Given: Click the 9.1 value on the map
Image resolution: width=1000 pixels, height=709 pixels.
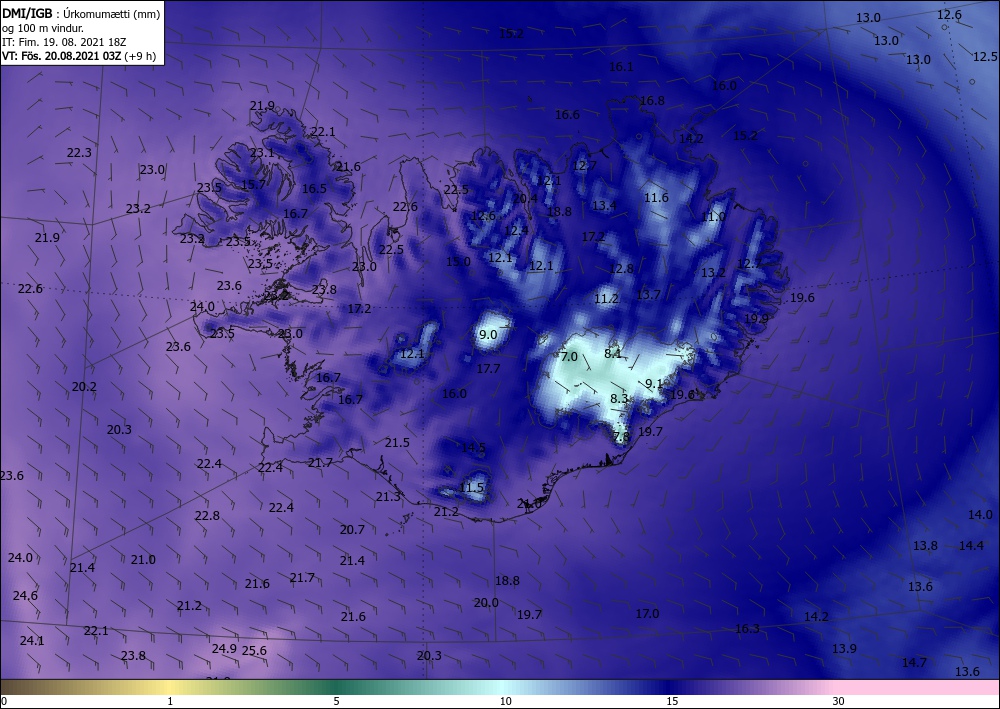Looking at the screenshot, I should click(654, 383).
